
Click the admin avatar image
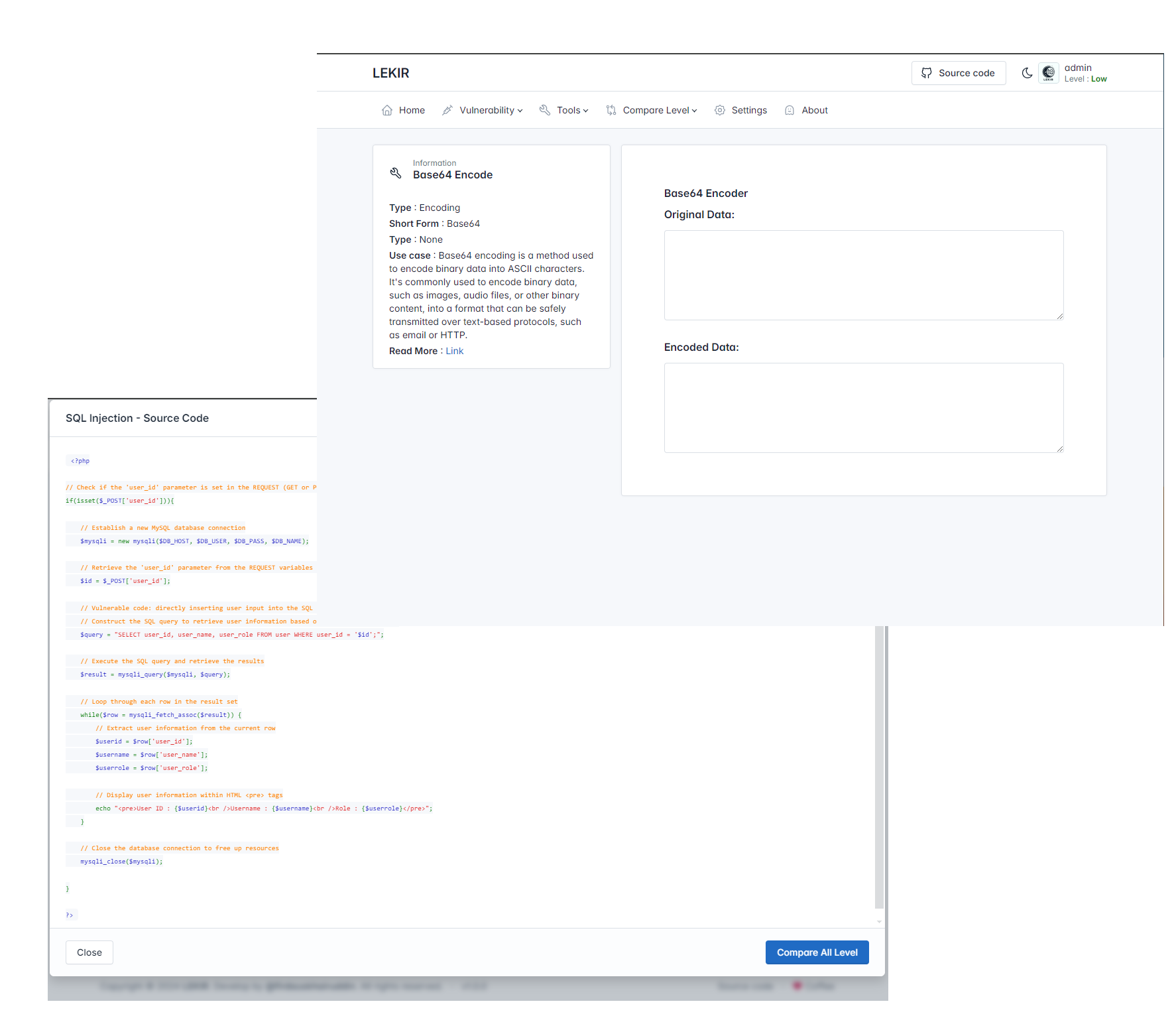coord(1049,73)
